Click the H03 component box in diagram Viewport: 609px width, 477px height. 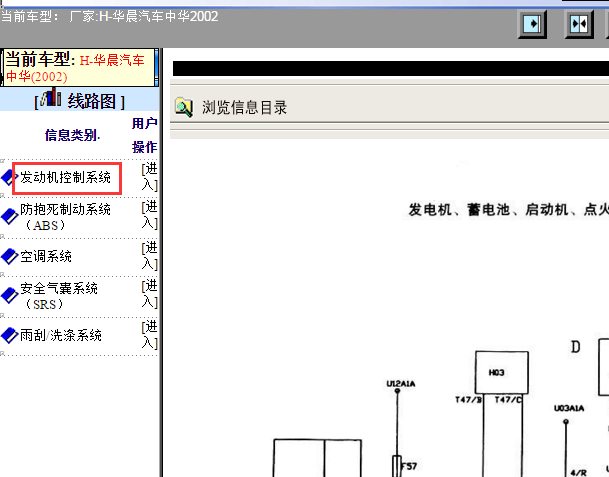[502, 373]
